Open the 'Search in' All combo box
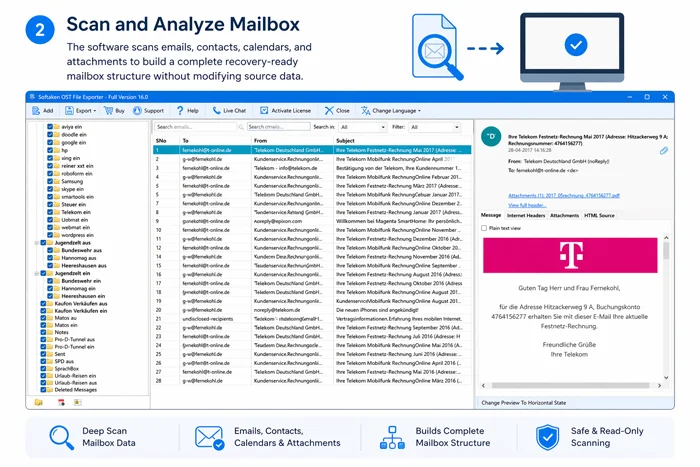Viewport: 700px width, 467px height. pyautogui.click(x=362, y=127)
